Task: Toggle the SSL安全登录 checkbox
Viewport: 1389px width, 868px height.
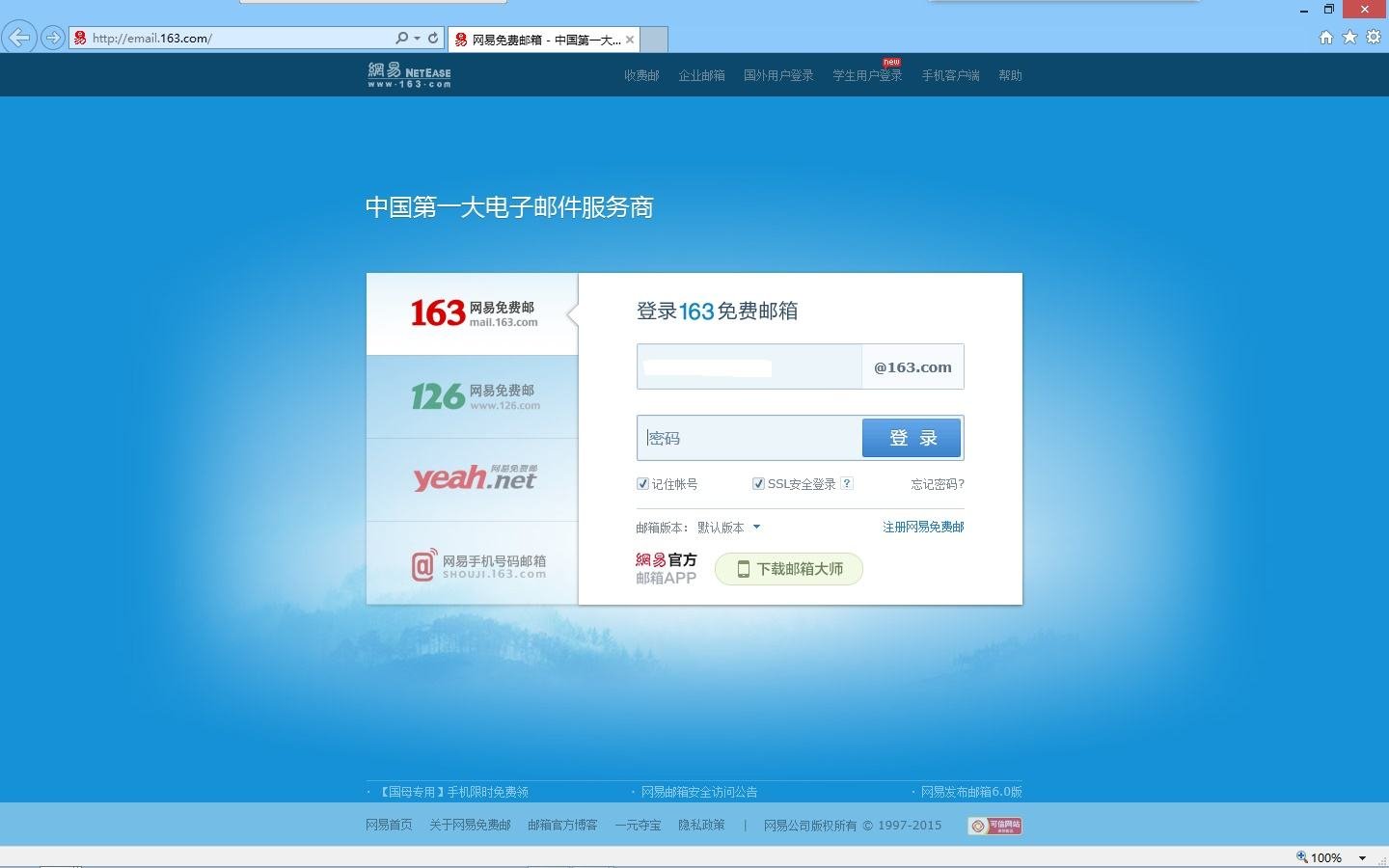Action: pyautogui.click(x=758, y=484)
